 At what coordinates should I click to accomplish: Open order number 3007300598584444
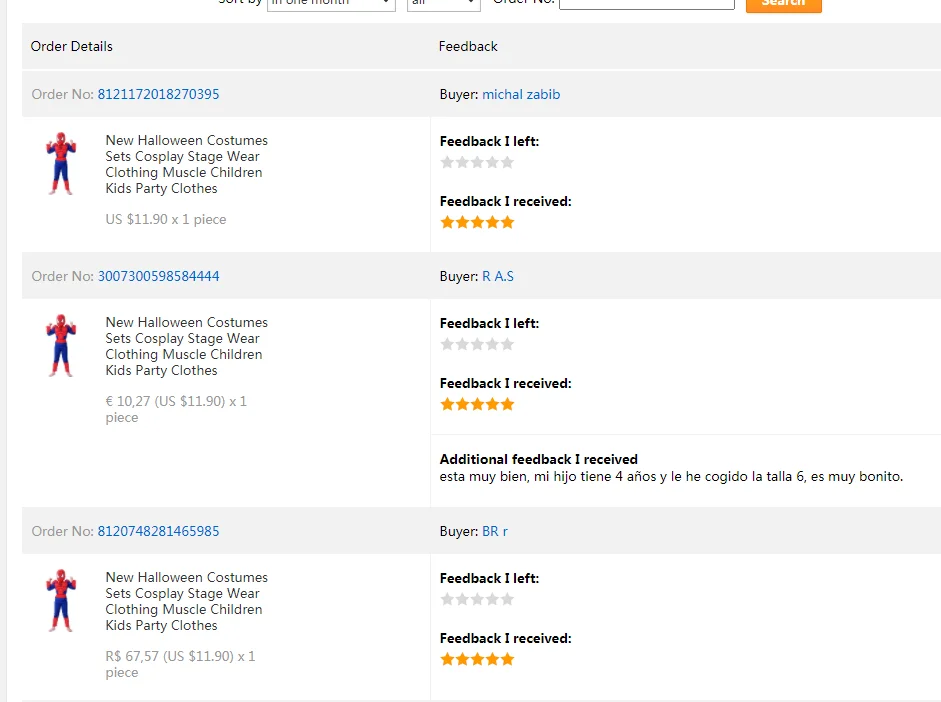158,276
